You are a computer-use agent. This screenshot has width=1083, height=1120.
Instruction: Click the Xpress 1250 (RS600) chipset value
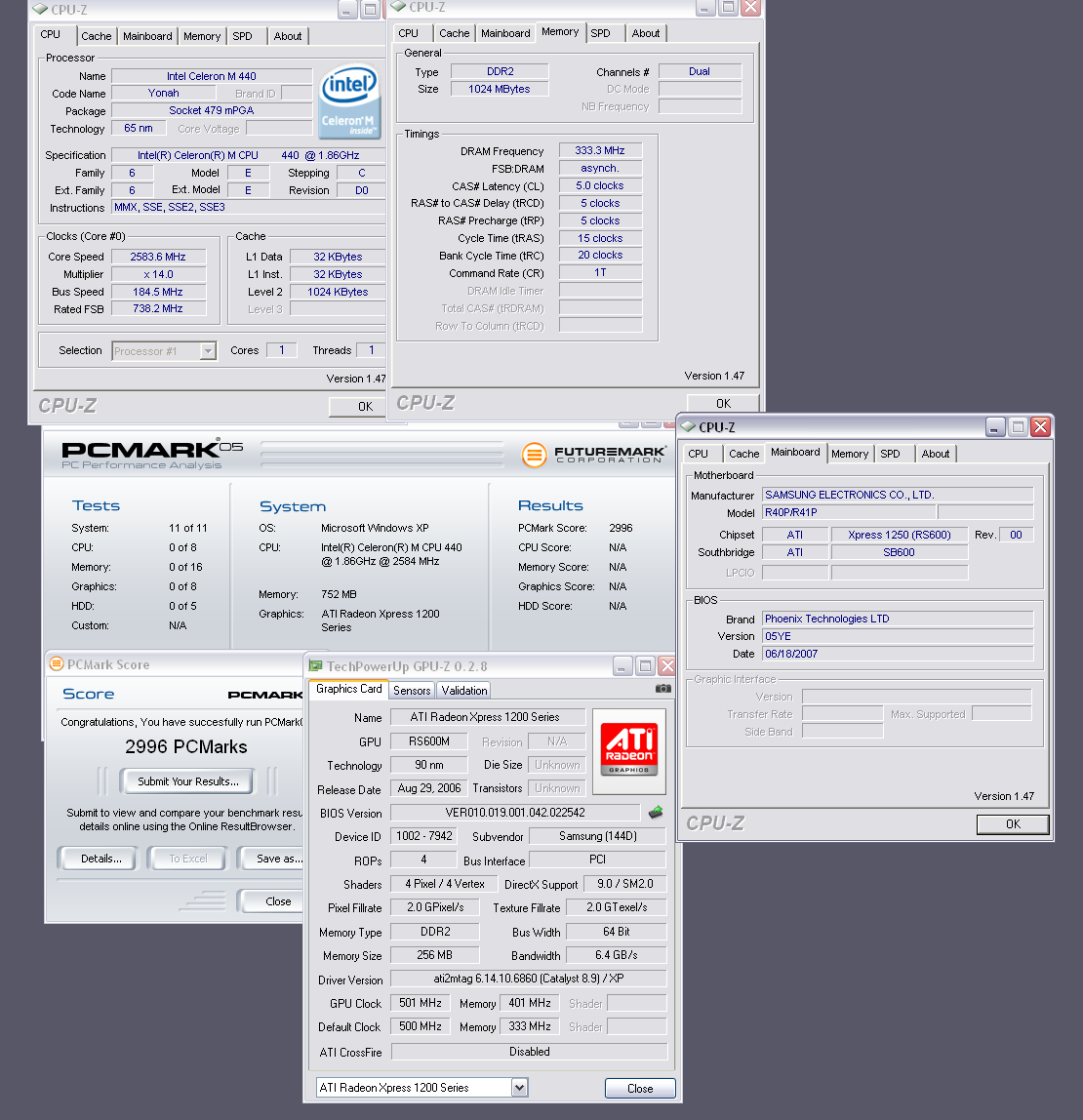coord(900,535)
